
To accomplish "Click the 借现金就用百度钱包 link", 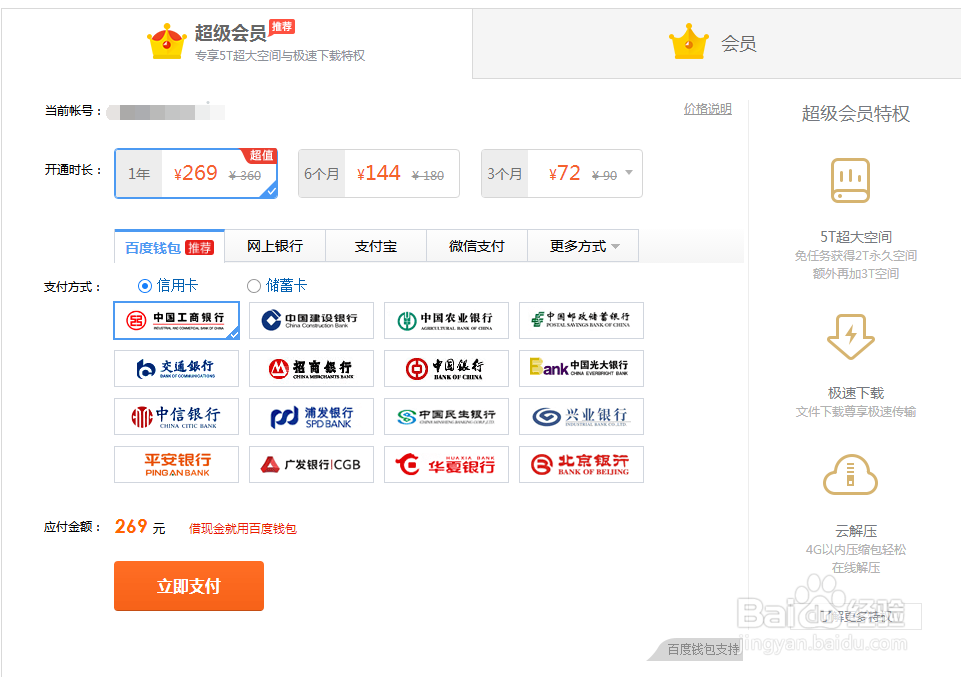I will (x=243, y=528).
